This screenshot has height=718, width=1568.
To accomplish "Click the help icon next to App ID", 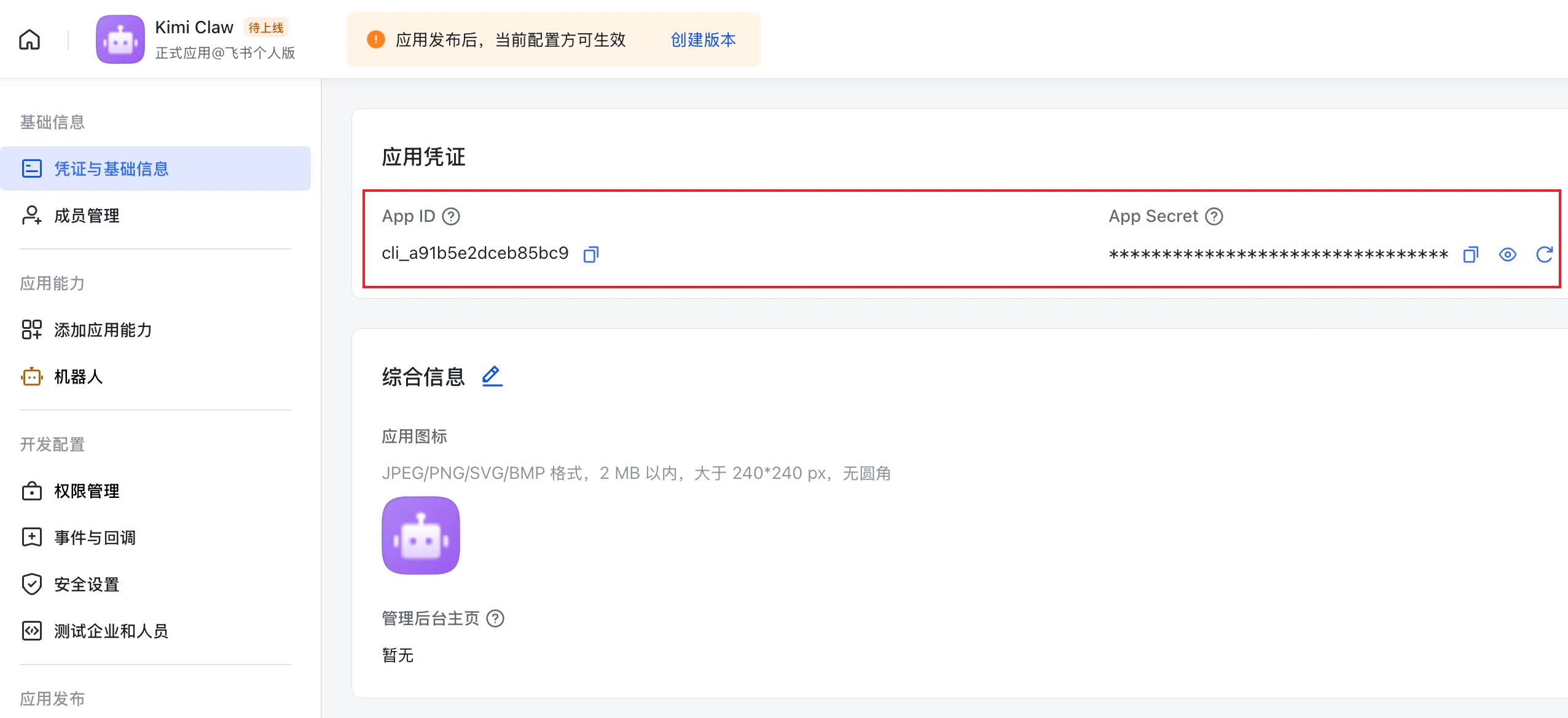I will pos(451,216).
